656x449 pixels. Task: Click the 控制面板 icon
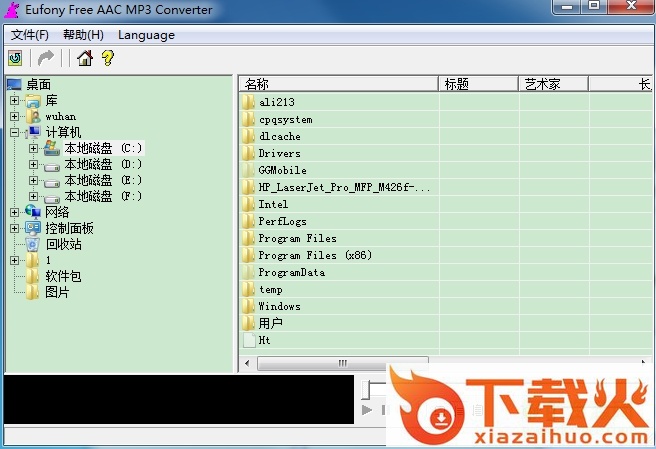point(33,228)
